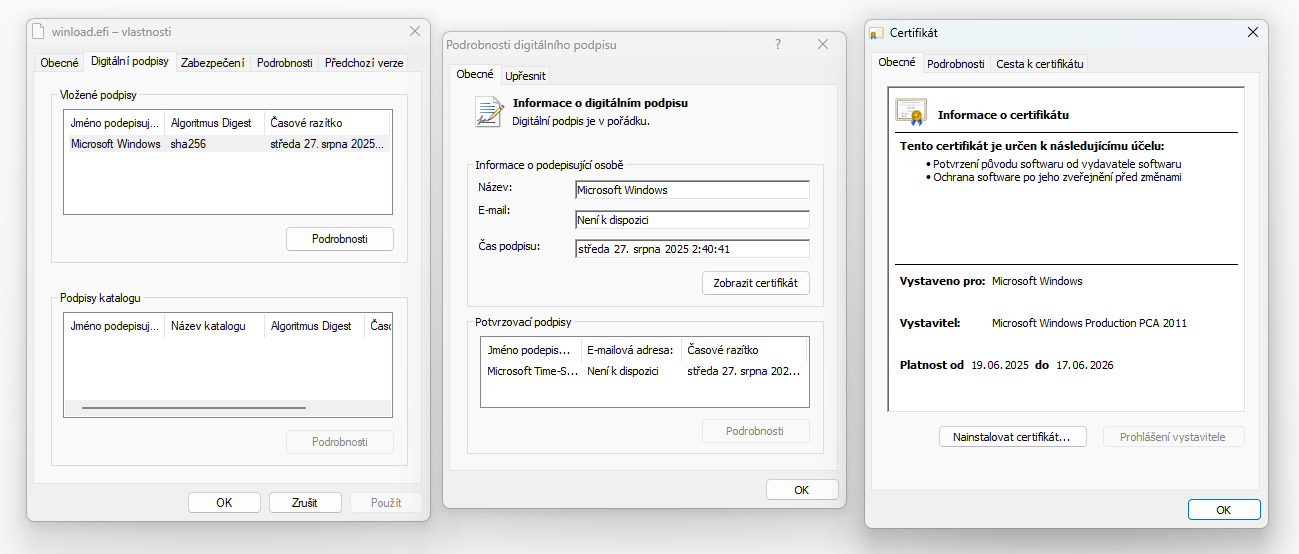Click Algoritmus Digest header in Vložené podpisy
Viewport: 1299px width, 554px height.
[214, 123]
